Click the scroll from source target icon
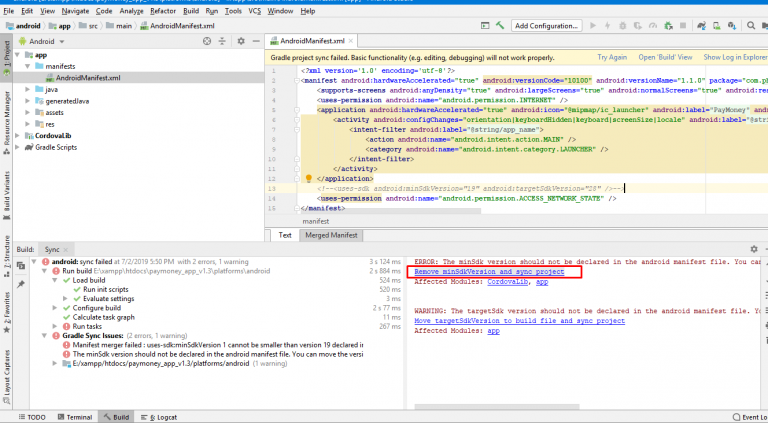The height and width of the screenshot is (423, 768). (206, 42)
